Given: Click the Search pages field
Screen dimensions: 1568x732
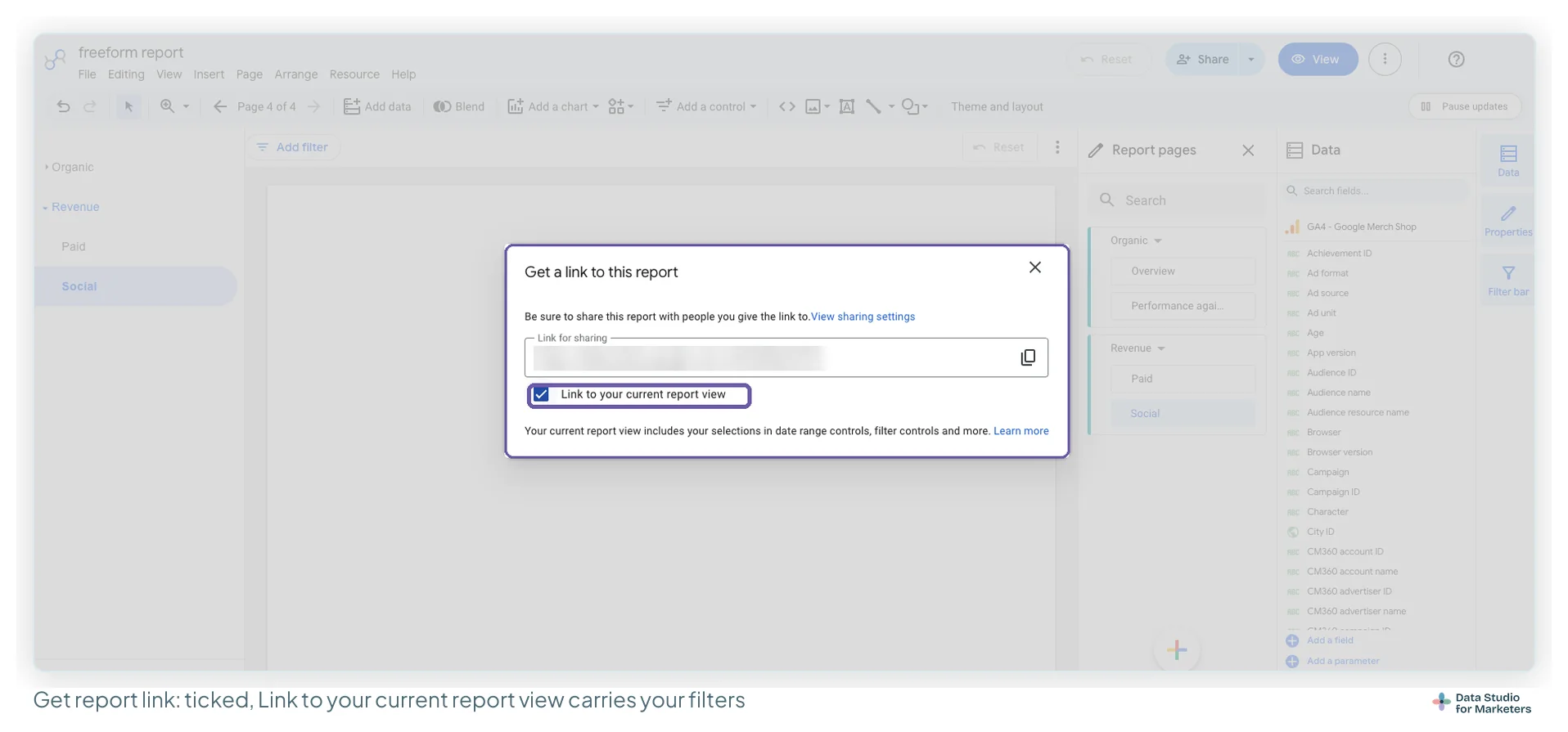Looking at the screenshot, I should [1178, 200].
